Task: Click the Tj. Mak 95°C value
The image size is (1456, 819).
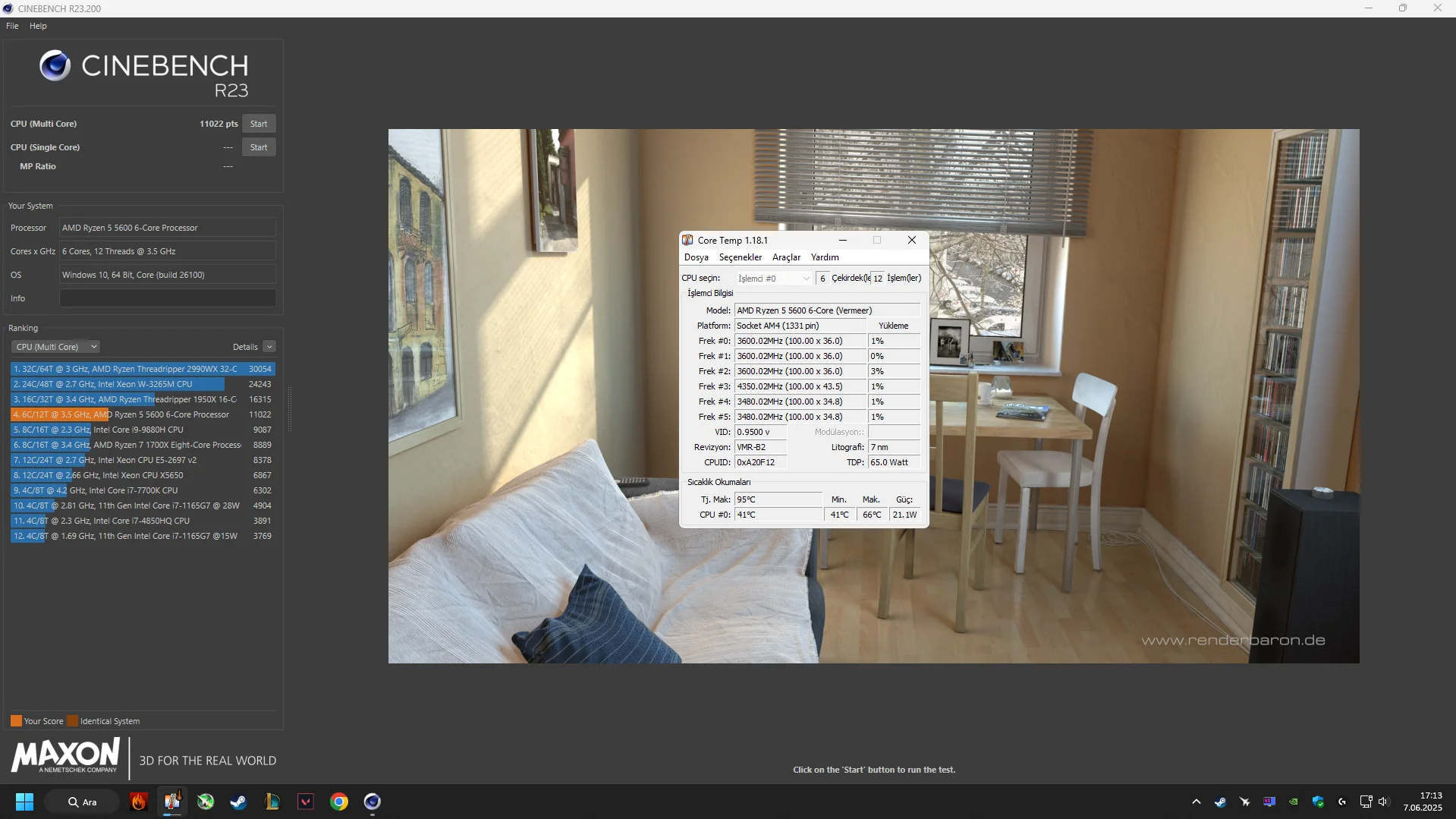Action: [x=778, y=499]
